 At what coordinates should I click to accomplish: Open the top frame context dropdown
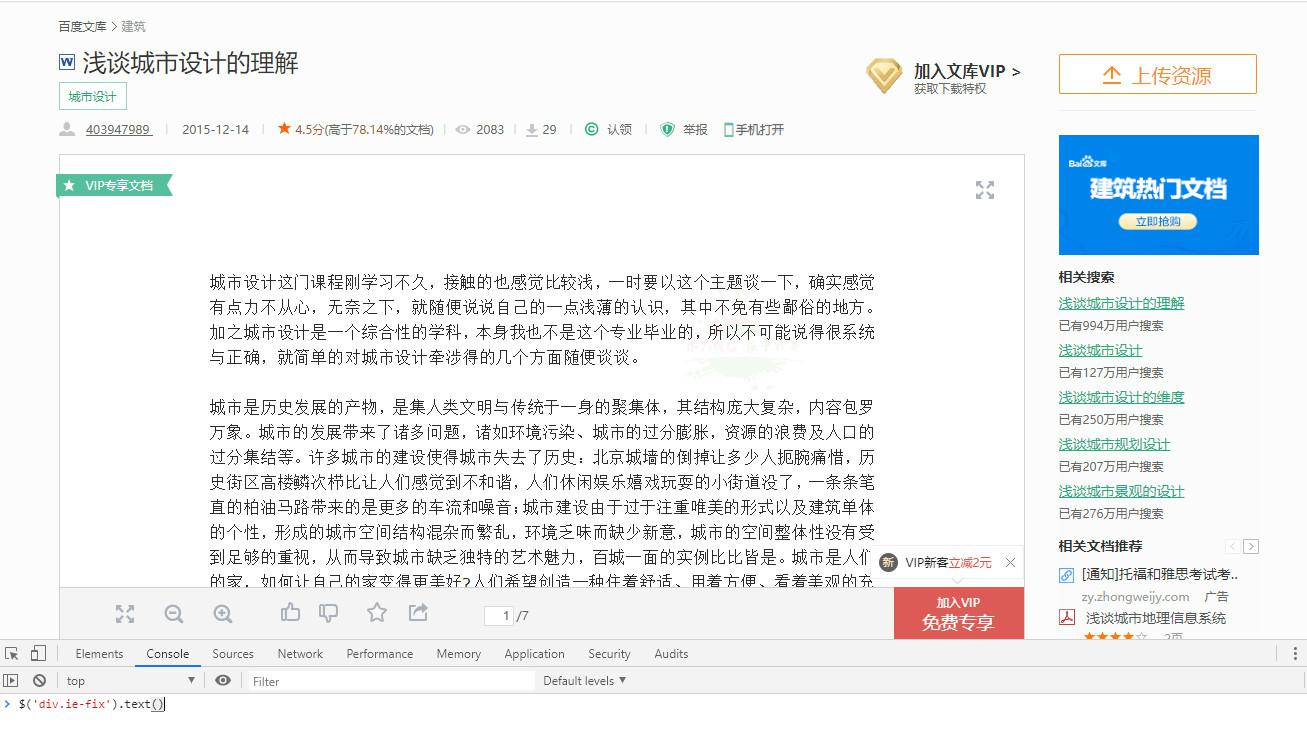[130, 680]
